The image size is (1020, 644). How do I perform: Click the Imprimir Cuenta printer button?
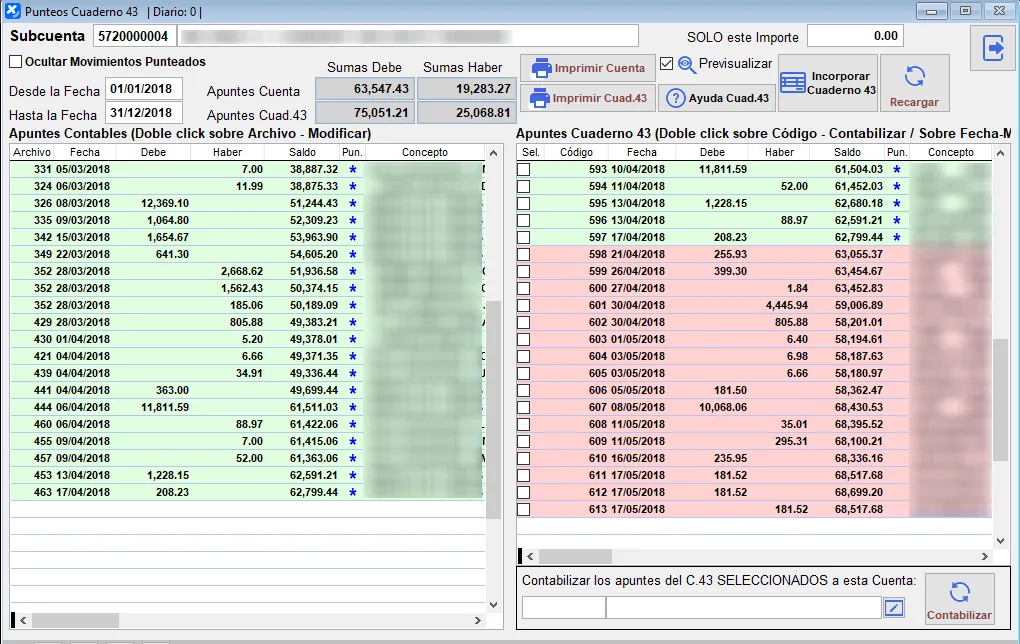click(x=588, y=68)
